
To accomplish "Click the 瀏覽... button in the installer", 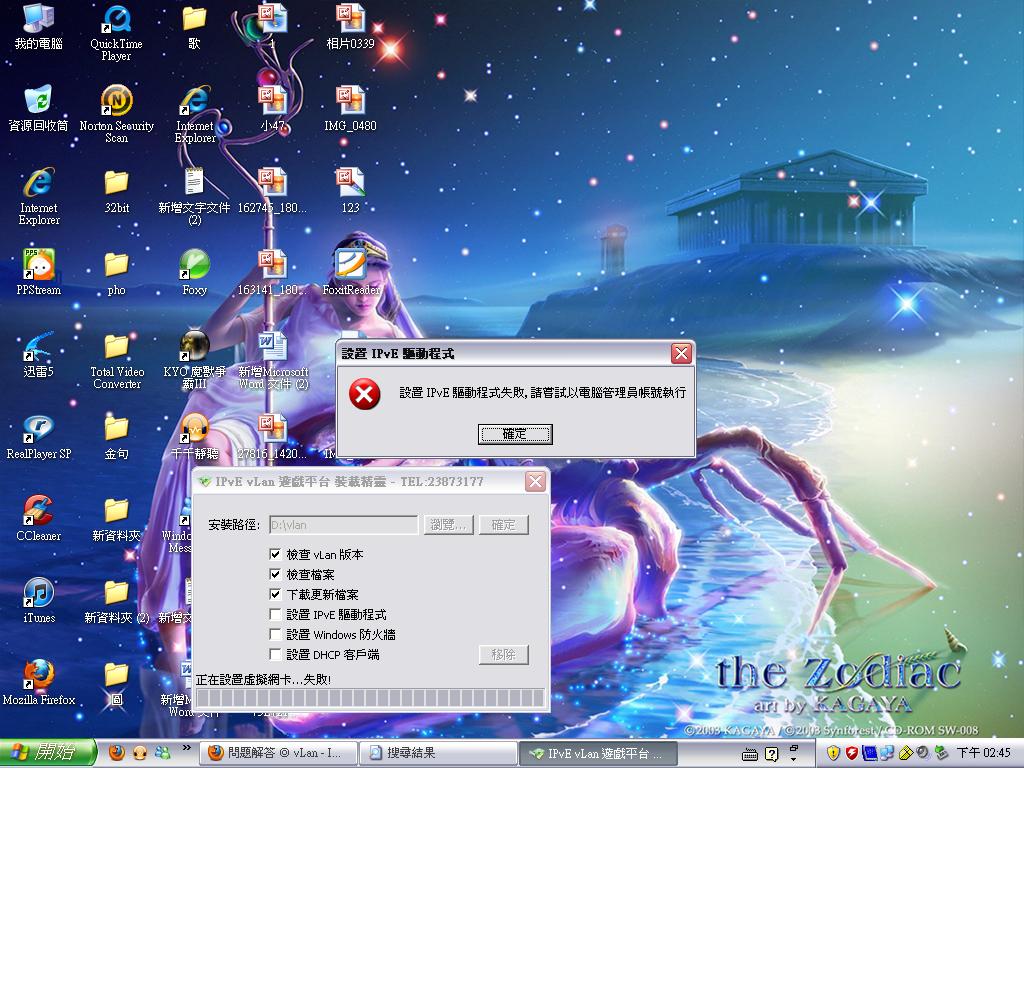I will click(x=449, y=525).
